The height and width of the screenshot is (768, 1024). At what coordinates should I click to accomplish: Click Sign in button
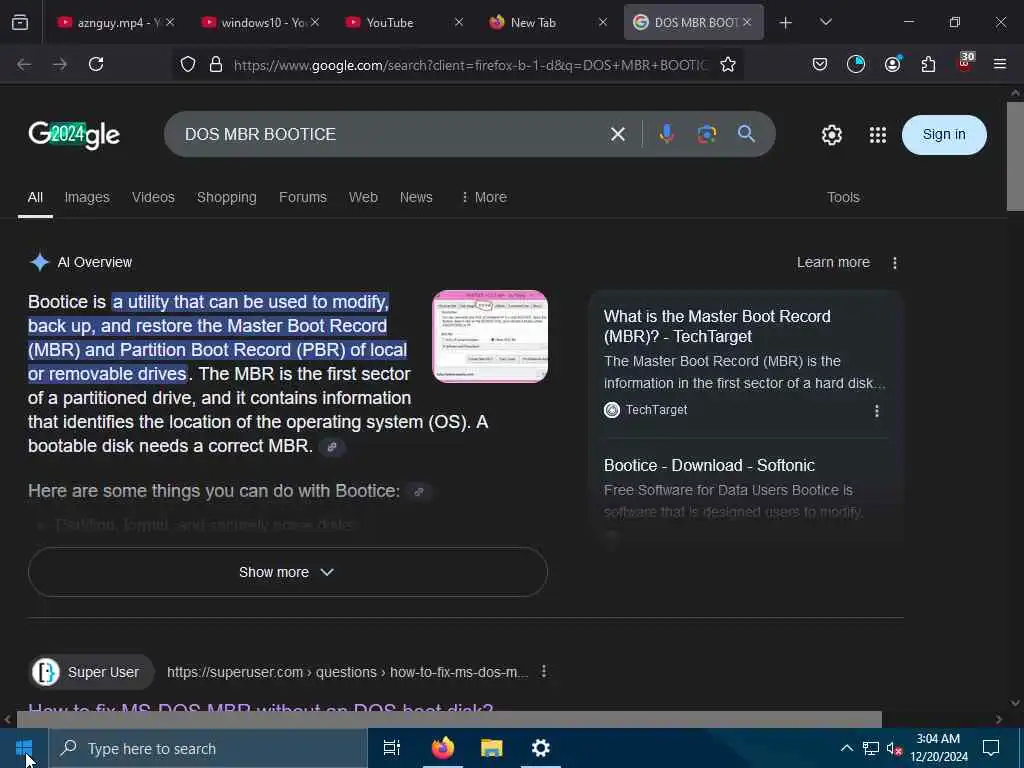pos(944,135)
